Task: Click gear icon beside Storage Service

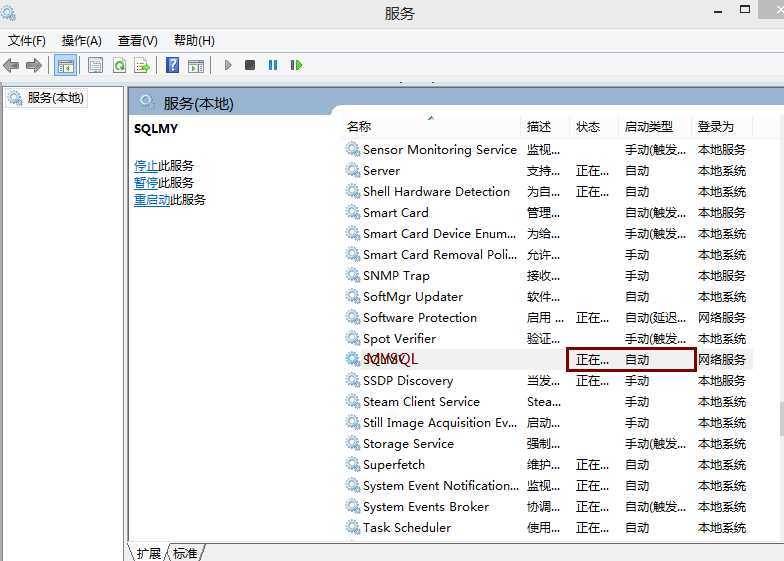Action: (x=353, y=444)
